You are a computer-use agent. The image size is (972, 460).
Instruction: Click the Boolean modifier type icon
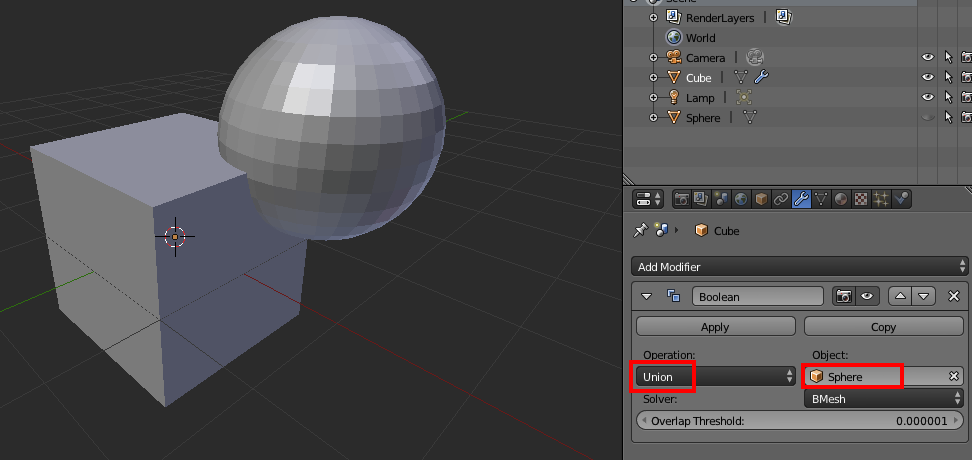[673, 296]
